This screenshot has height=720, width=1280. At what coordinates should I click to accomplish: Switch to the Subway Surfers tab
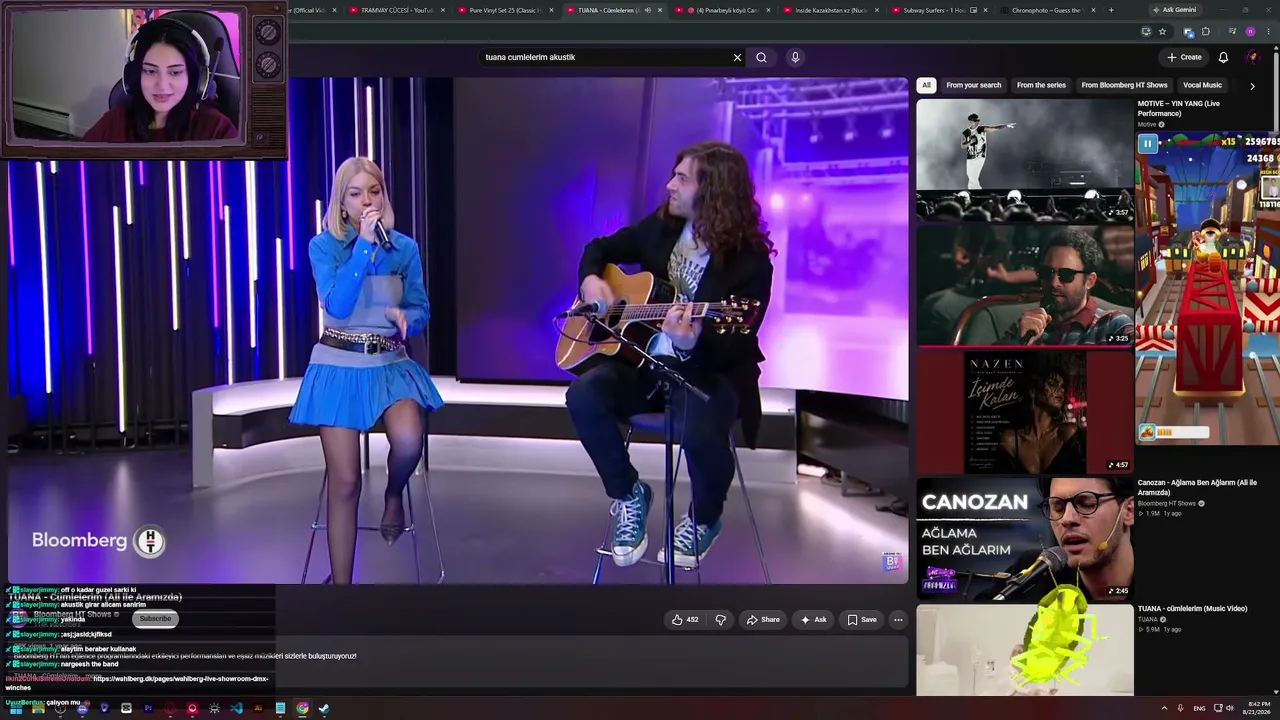[x=938, y=10]
